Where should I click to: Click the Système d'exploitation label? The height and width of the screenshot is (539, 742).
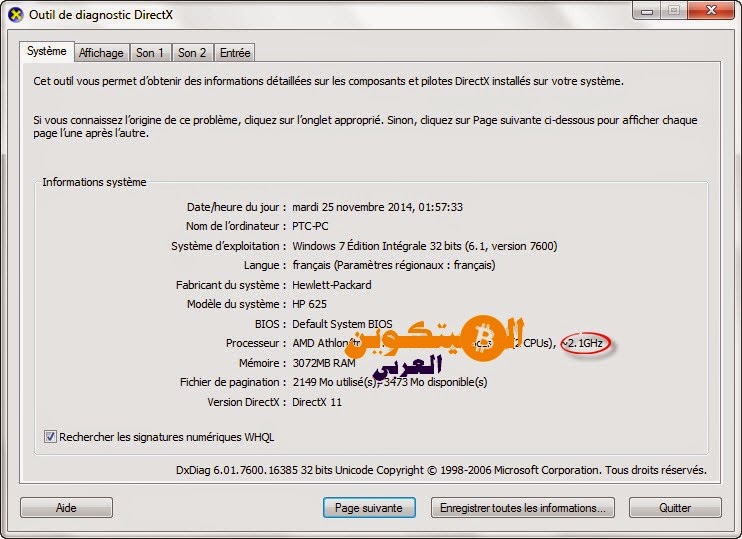(228, 246)
